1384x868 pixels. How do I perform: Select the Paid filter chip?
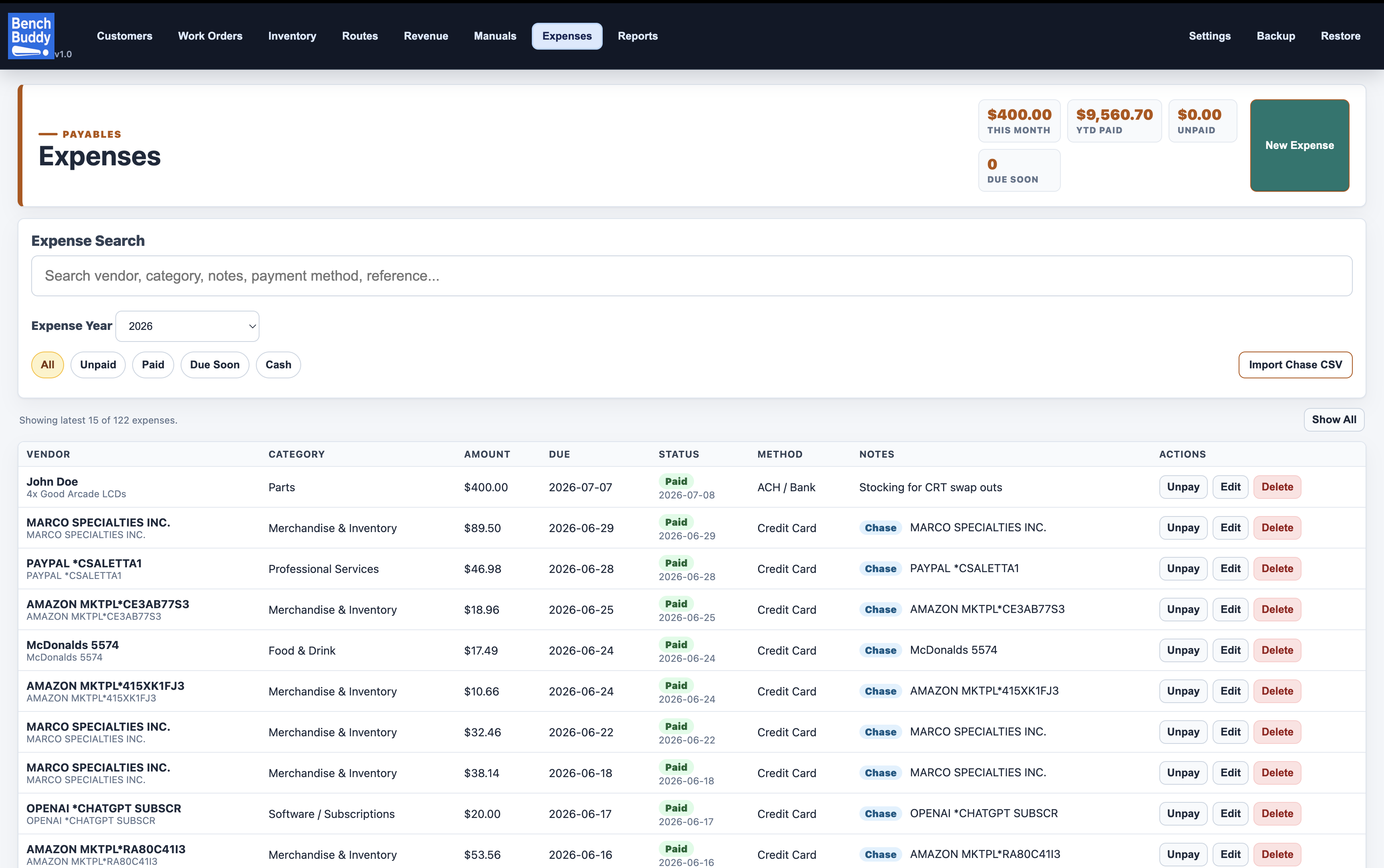(x=153, y=365)
